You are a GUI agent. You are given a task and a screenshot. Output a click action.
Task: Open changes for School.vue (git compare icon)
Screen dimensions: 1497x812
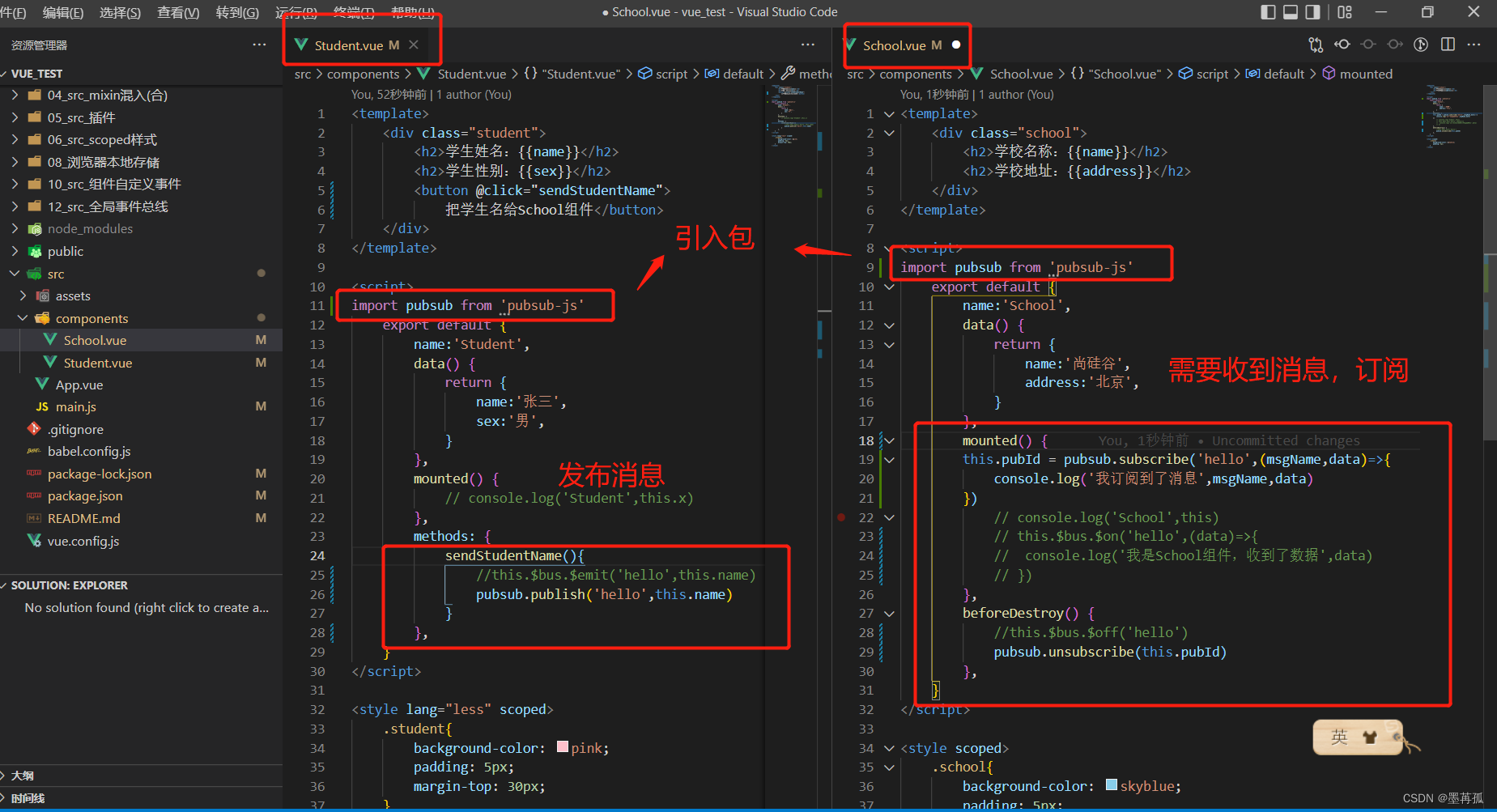point(1316,45)
